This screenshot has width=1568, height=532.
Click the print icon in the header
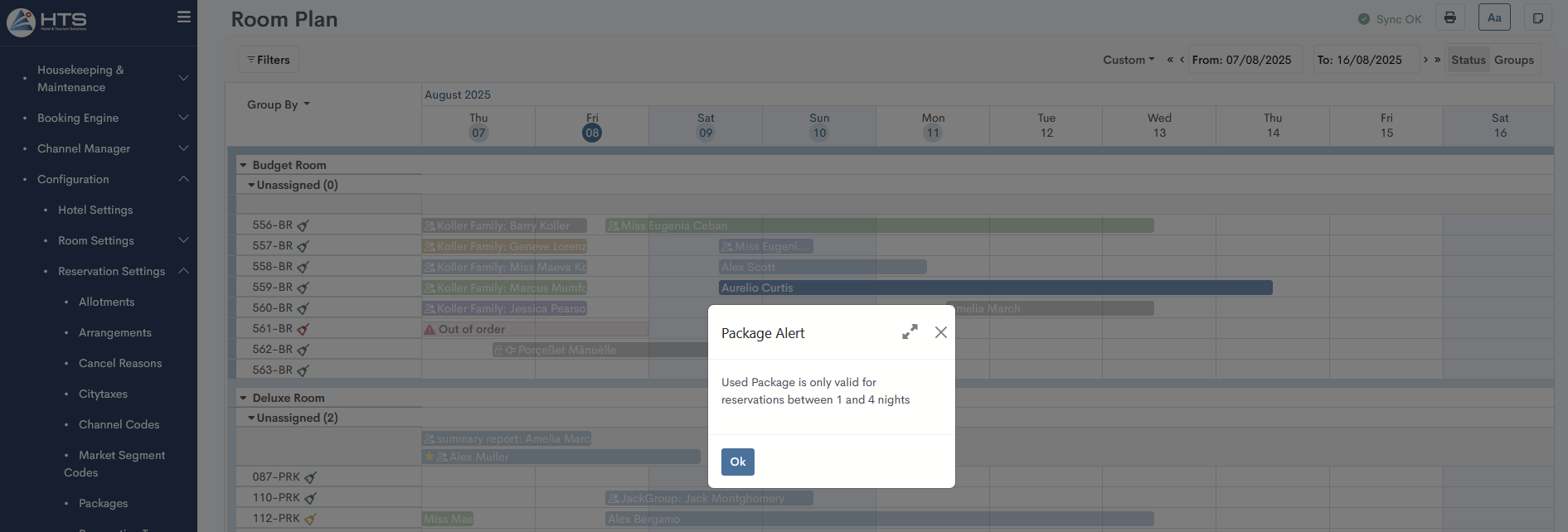click(1449, 18)
